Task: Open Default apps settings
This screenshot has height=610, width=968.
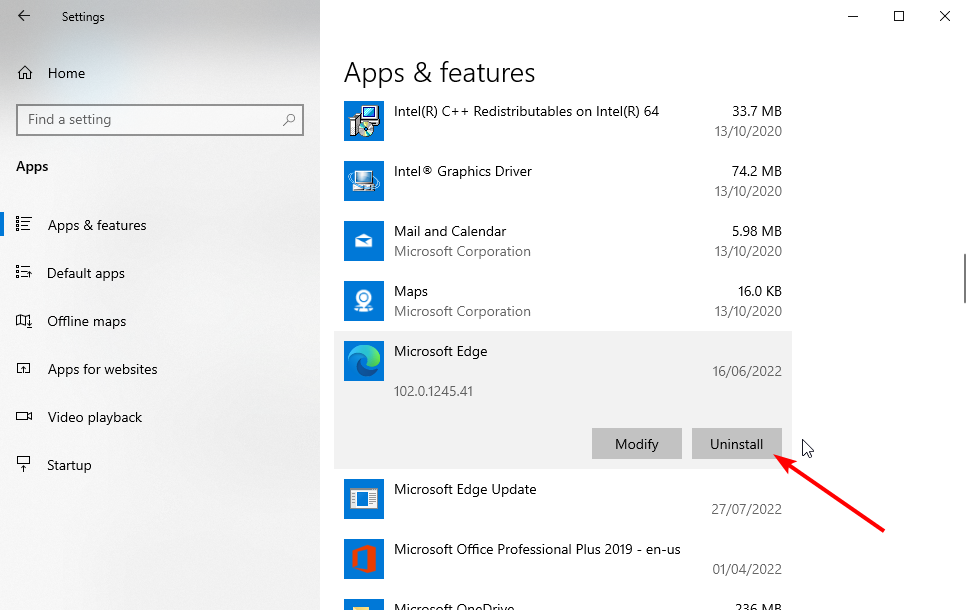Action: click(86, 273)
